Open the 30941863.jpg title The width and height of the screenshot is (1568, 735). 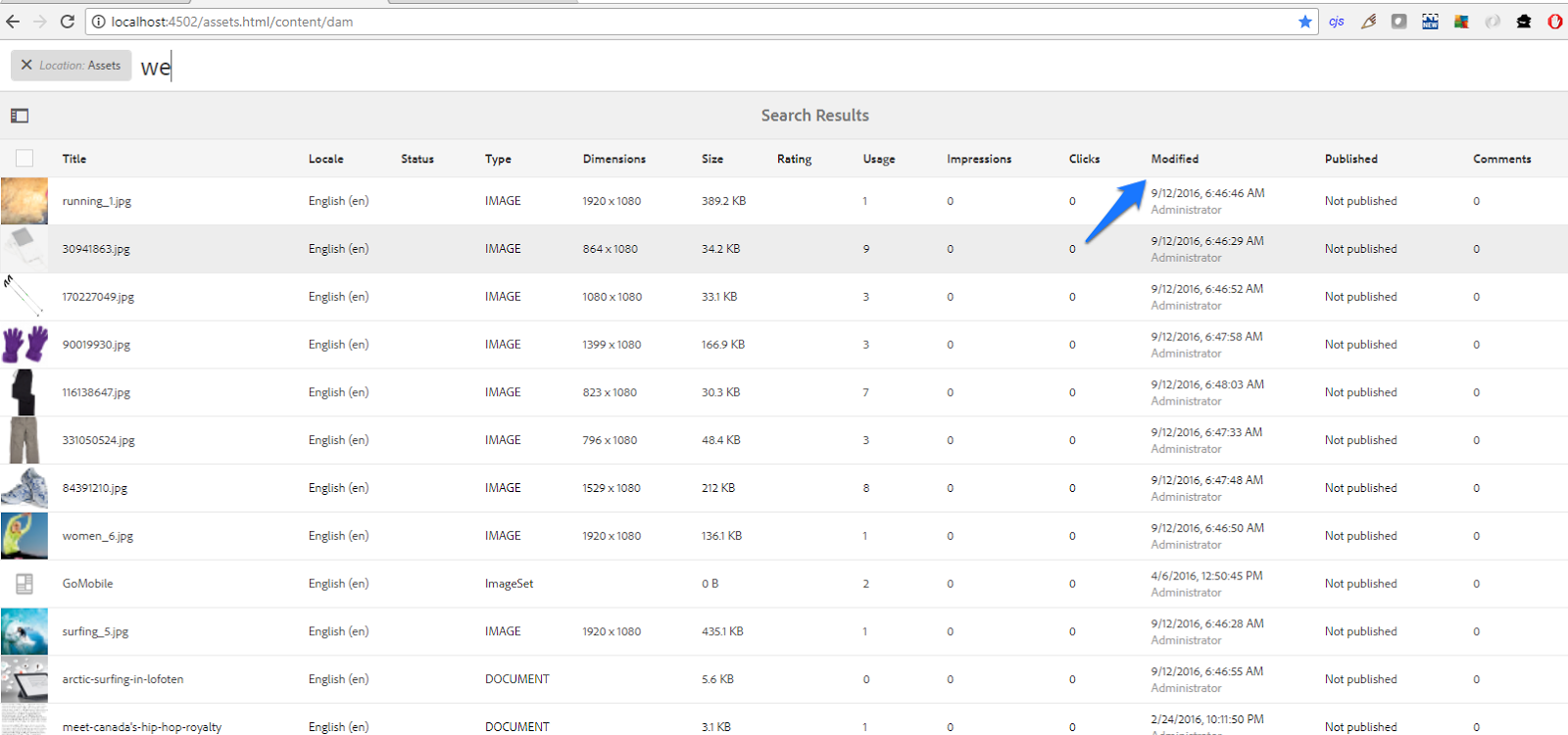coord(96,249)
